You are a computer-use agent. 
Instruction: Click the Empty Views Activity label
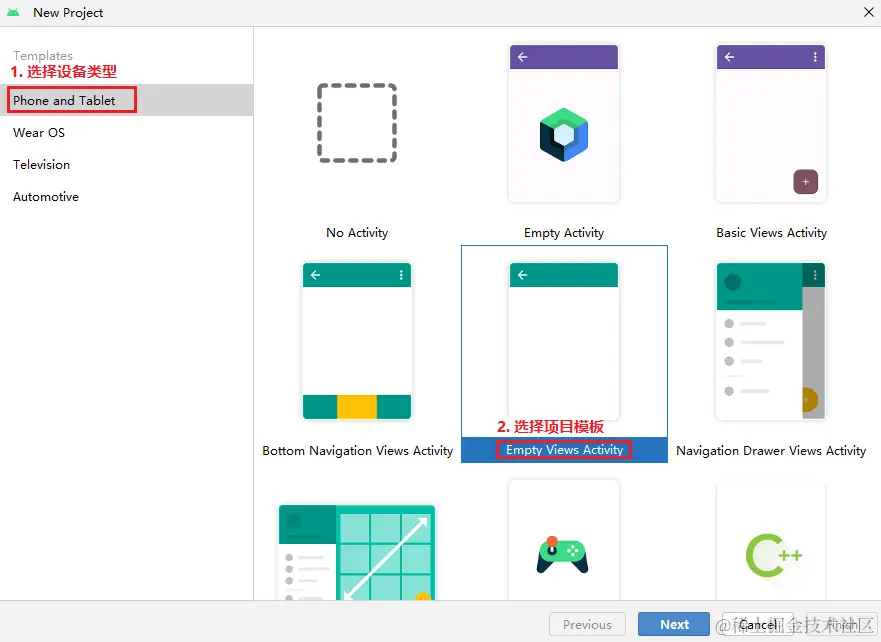coord(564,450)
